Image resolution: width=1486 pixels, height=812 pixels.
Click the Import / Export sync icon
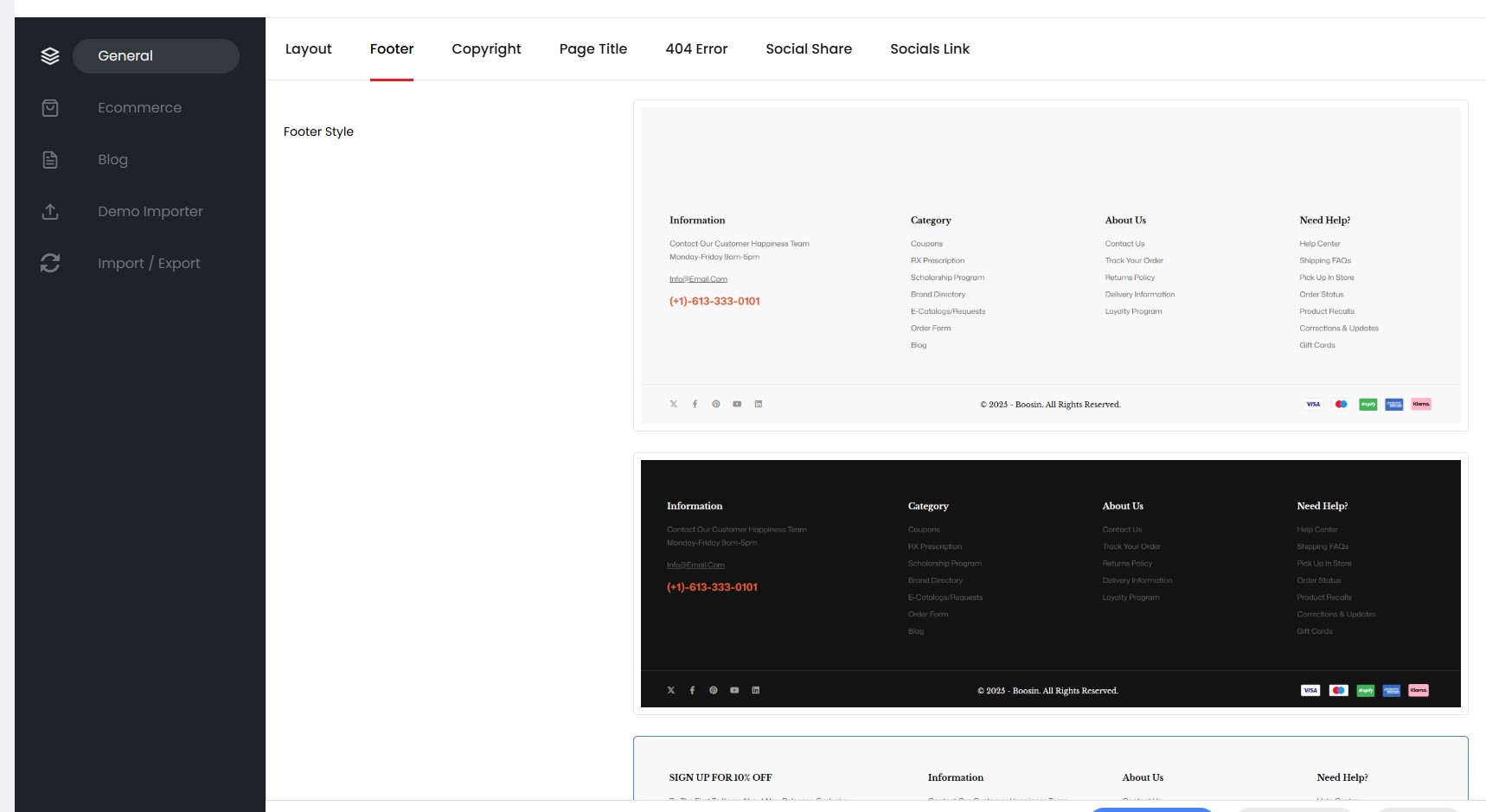tap(50, 264)
